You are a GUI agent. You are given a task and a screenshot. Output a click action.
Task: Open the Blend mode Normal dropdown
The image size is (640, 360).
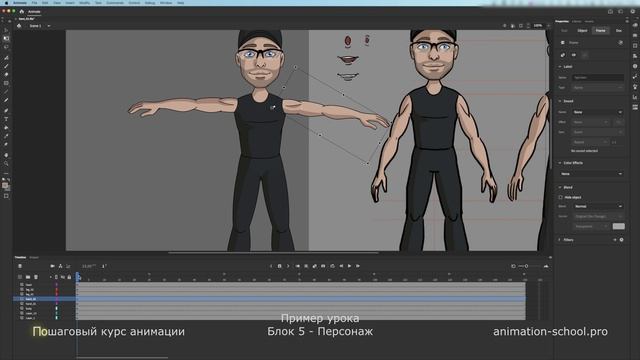click(598, 207)
